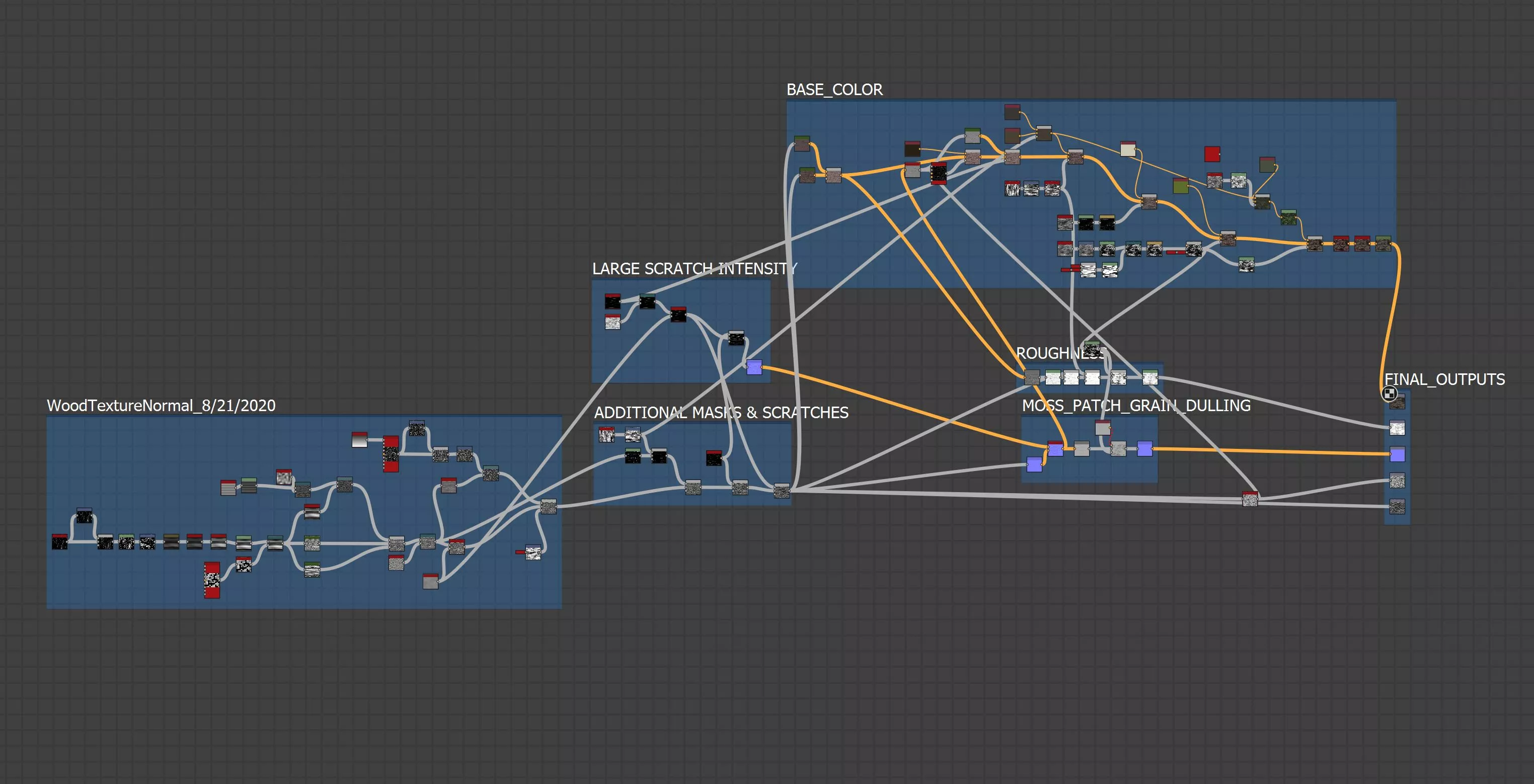Click the checker badge icon atop FINAL_OUTPUTS

click(1389, 394)
